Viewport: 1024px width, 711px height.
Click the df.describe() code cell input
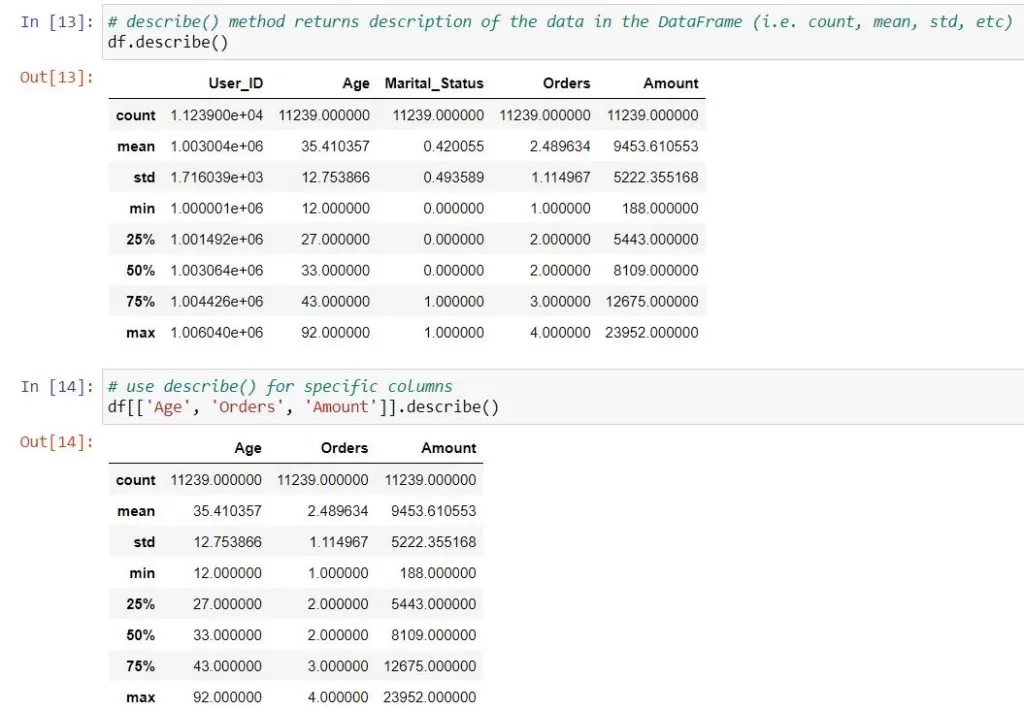point(565,32)
